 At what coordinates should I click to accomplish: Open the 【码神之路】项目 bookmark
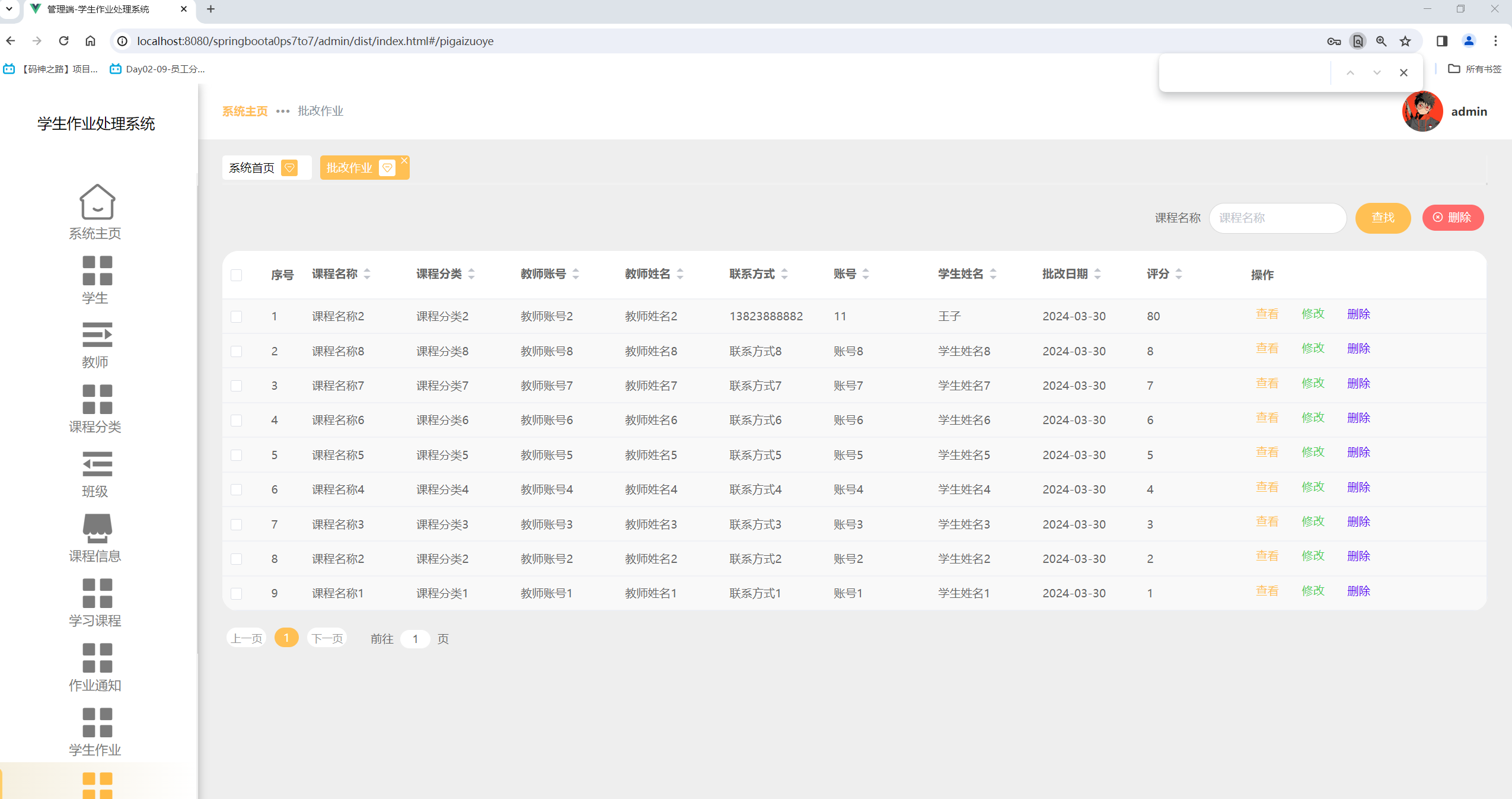pos(51,69)
